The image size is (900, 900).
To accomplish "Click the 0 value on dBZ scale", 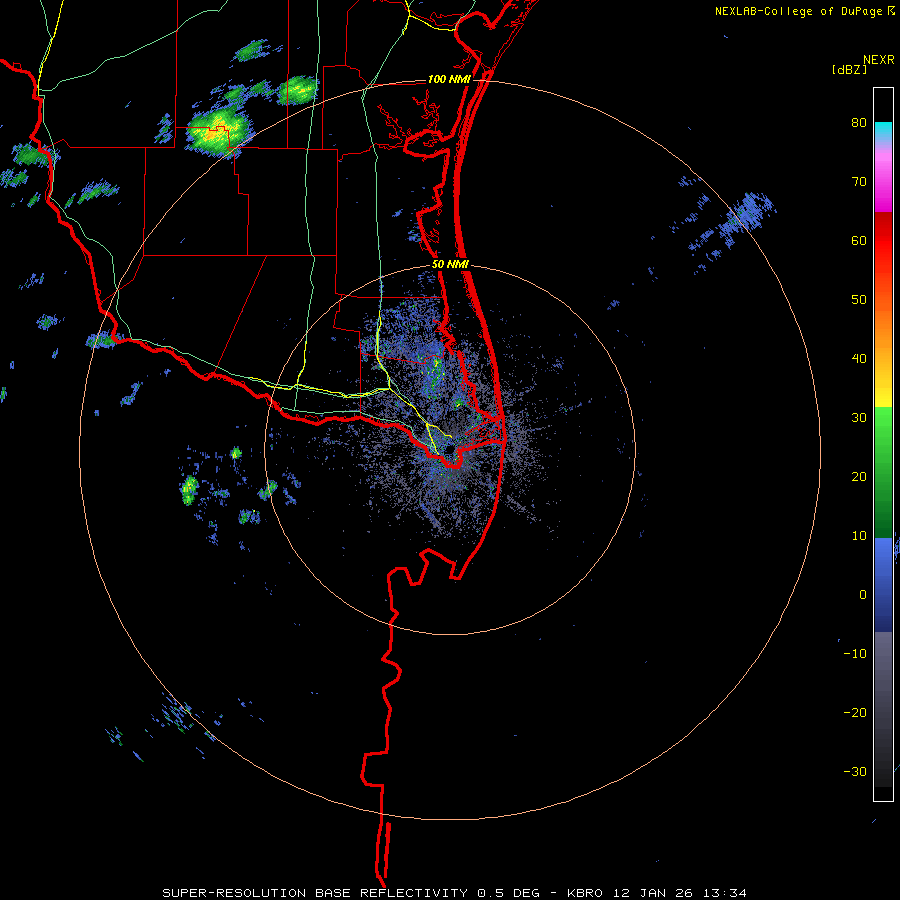I will pos(863,595).
